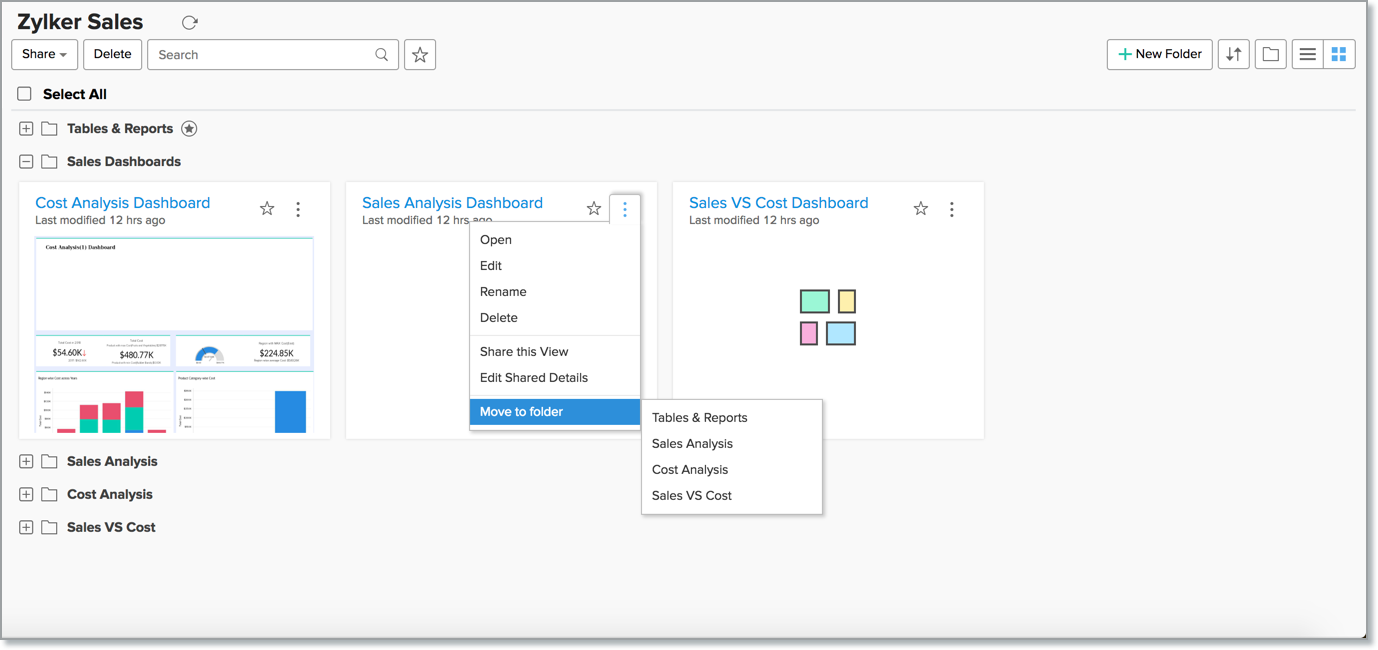Open the Share dropdown menu

tap(44, 55)
